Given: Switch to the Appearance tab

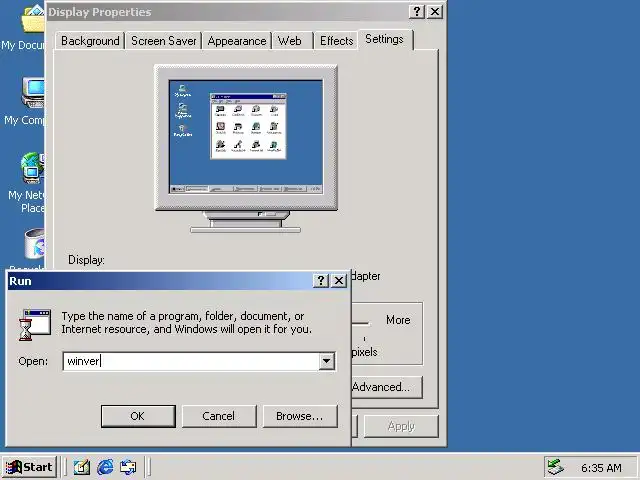Looking at the screenshot, I should click(x=237, y=41).
